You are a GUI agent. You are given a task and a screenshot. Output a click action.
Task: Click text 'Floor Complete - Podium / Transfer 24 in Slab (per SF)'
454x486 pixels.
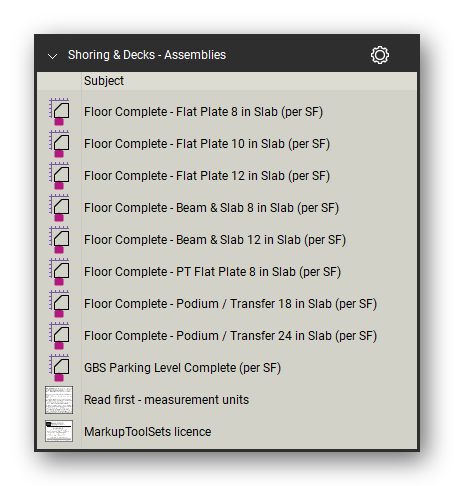[x=230, y=336]
